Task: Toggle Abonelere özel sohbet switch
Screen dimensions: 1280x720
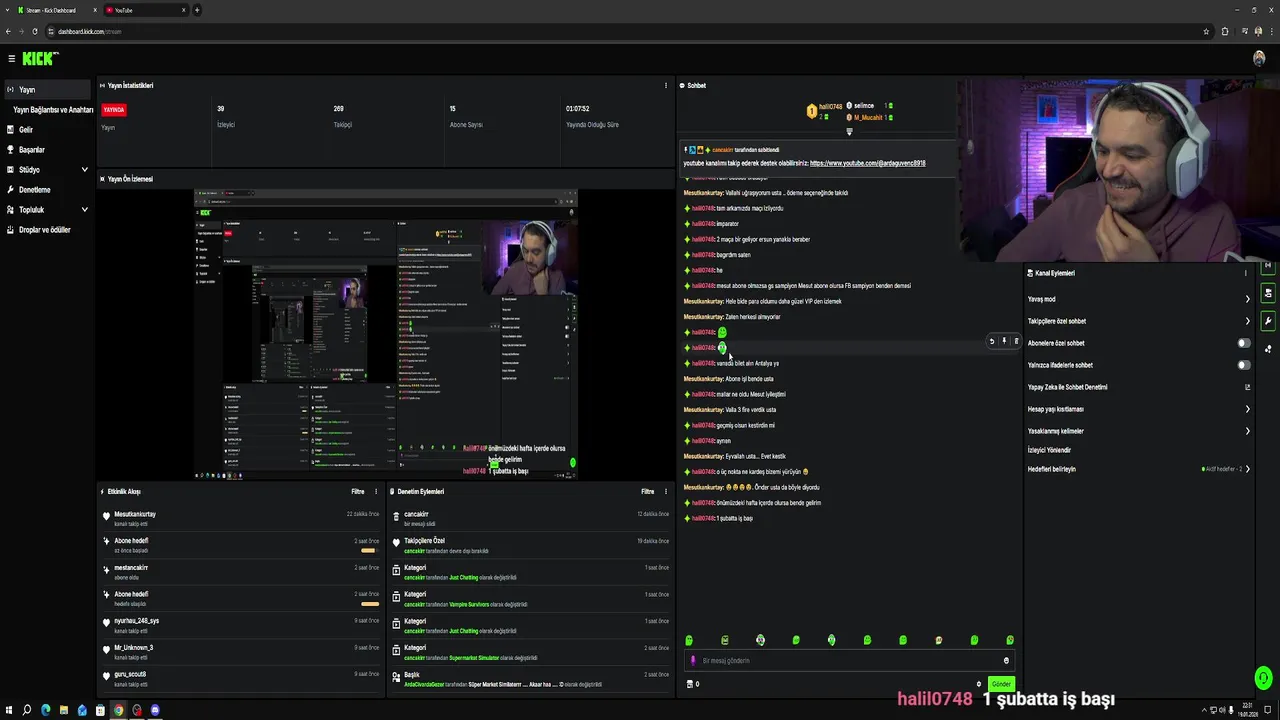Action: coord(1243,343)
